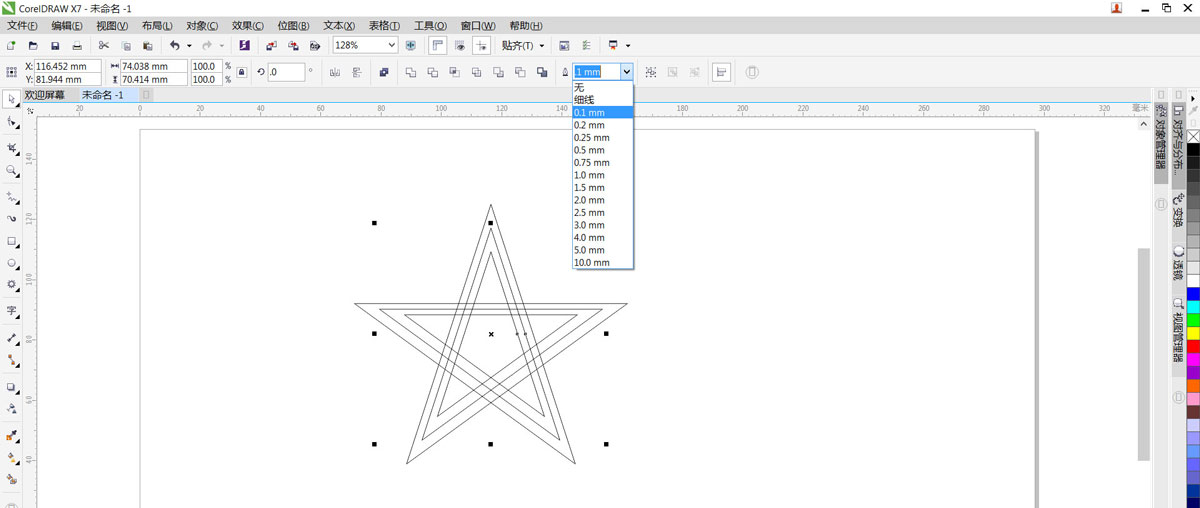Select the Ellipse tool
Image resolution: width=1200 pixels, height=508 pixels.
click(x=12, y=264)
